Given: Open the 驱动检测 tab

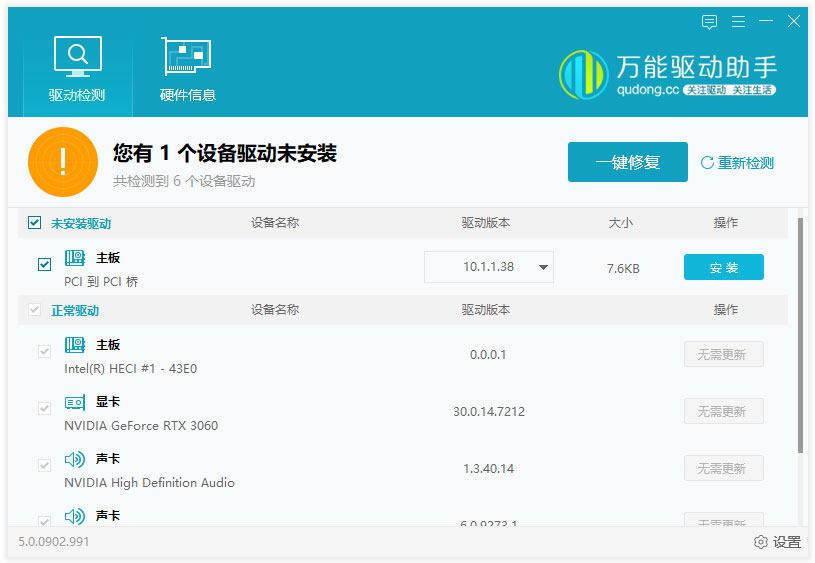Looking at the screenshot, I should click(77, 69).
